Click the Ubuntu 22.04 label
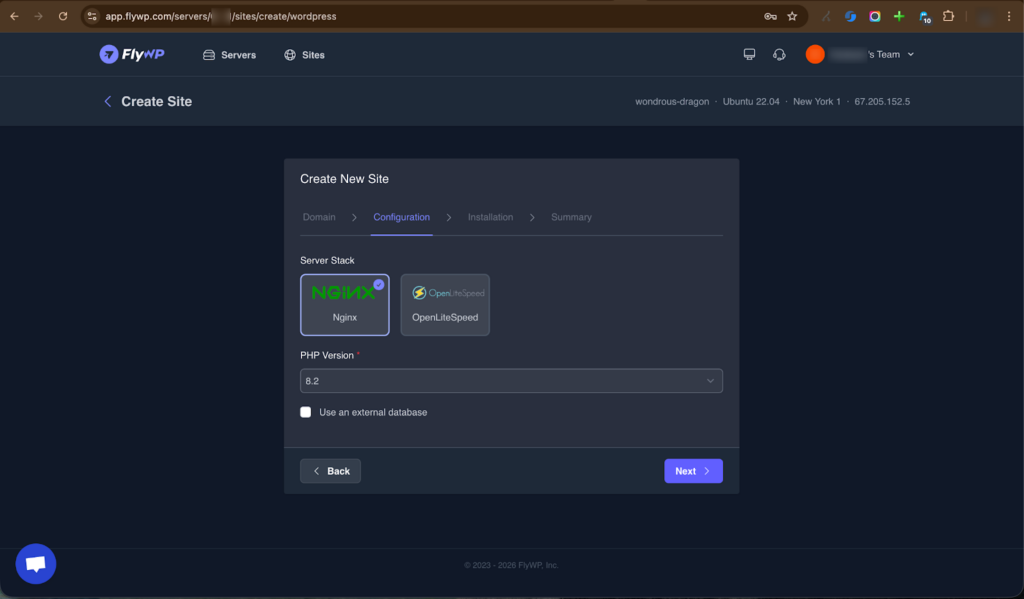This screenshot has height=599, width=1024. coord(751,101)
